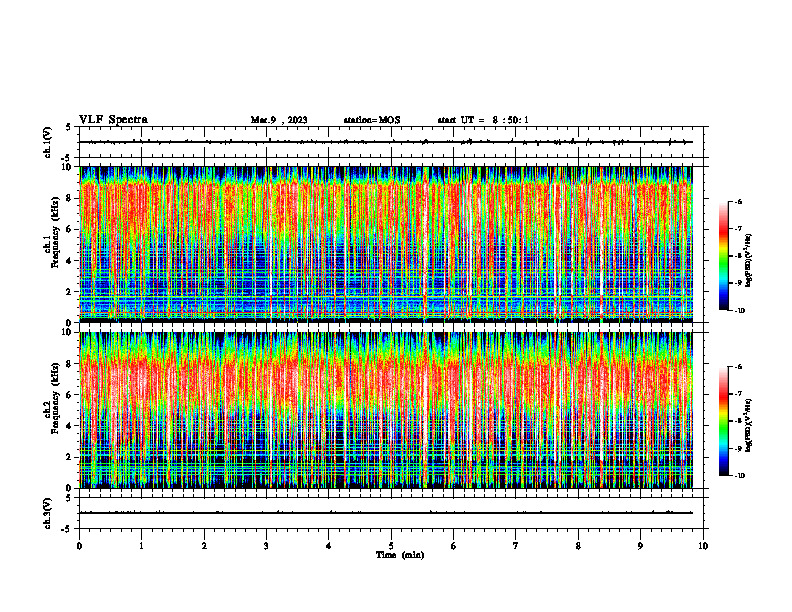Select the ch.1 colorbar log(PSD) unit label
The width and height of the screenshot is (792, 612).
pyautogui.click(x=749, y=260)
